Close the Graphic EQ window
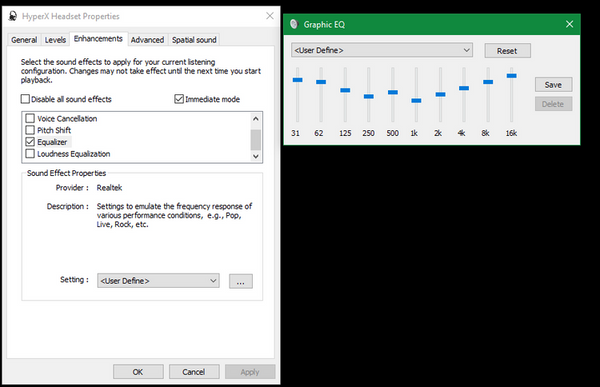Screen dimensions: 600x387 pos(569,24)
